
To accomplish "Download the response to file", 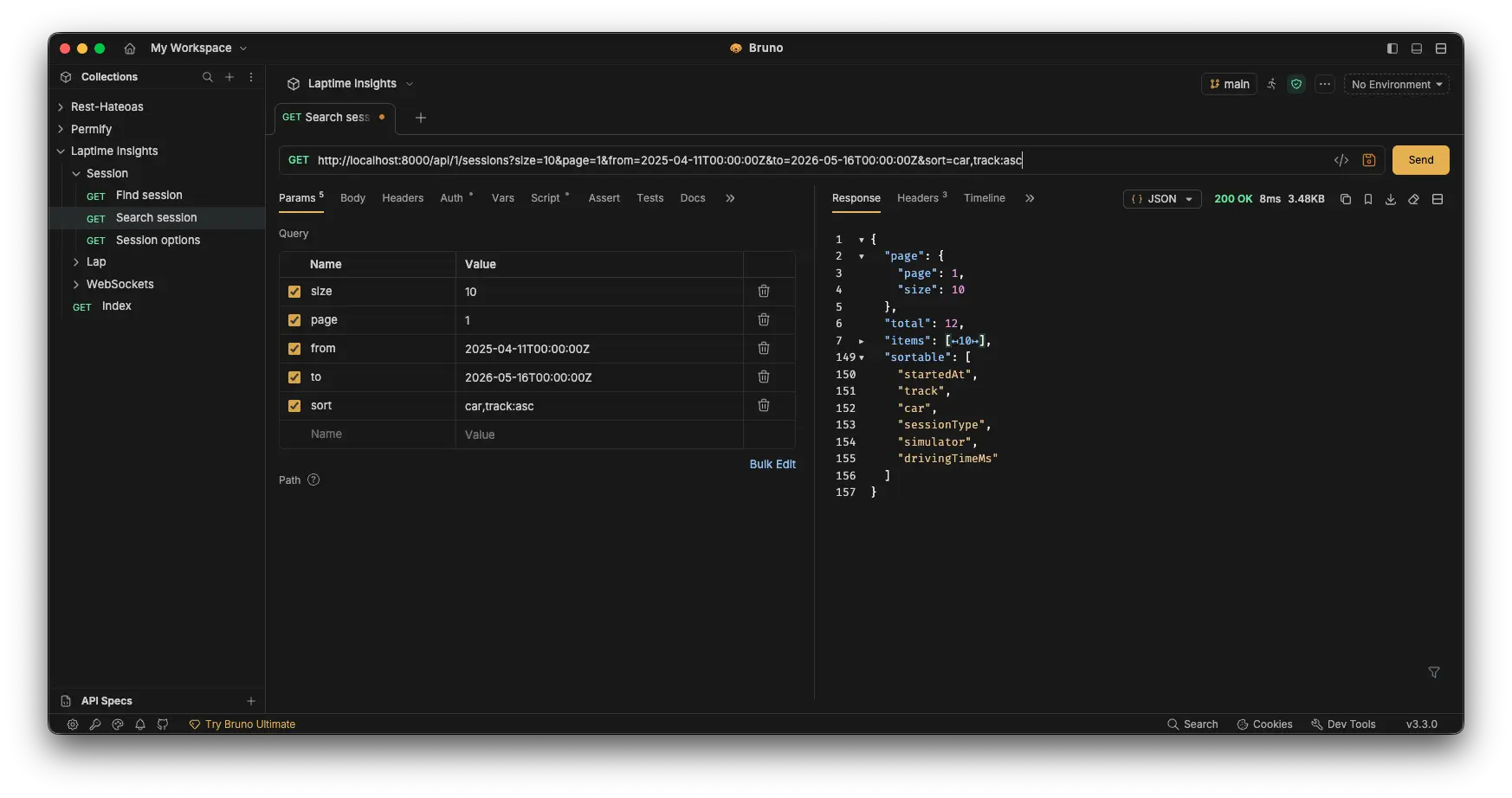I will (x=1391, y=199).
